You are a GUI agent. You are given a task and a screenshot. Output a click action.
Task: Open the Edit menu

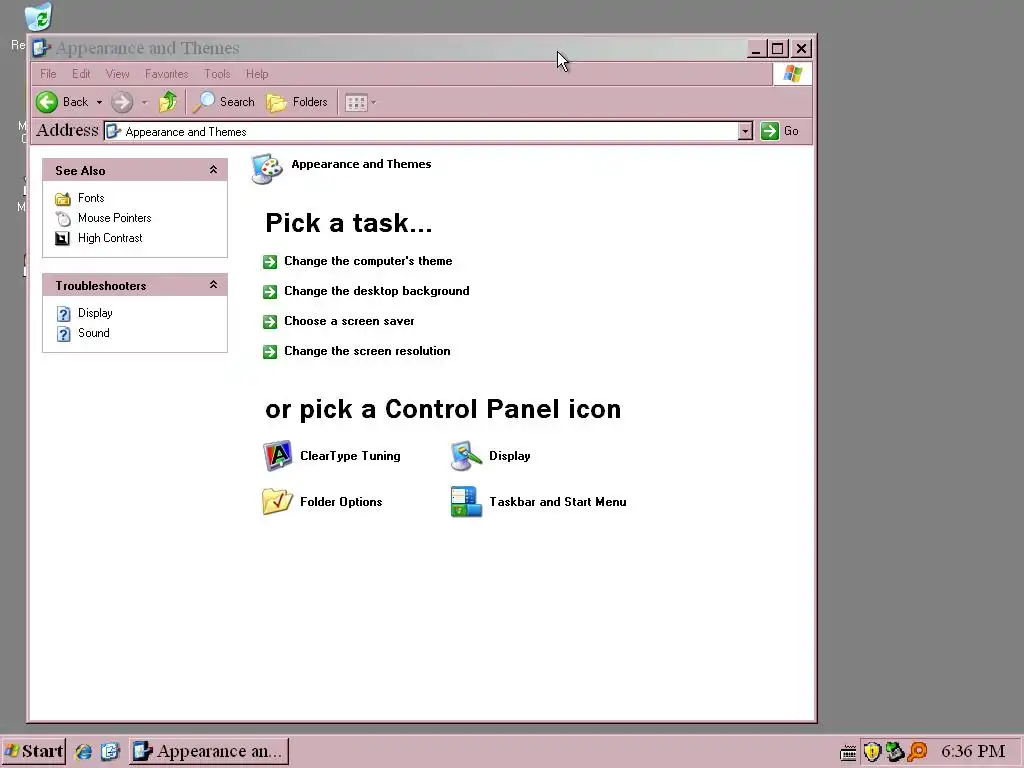click(x=81, y=74)
